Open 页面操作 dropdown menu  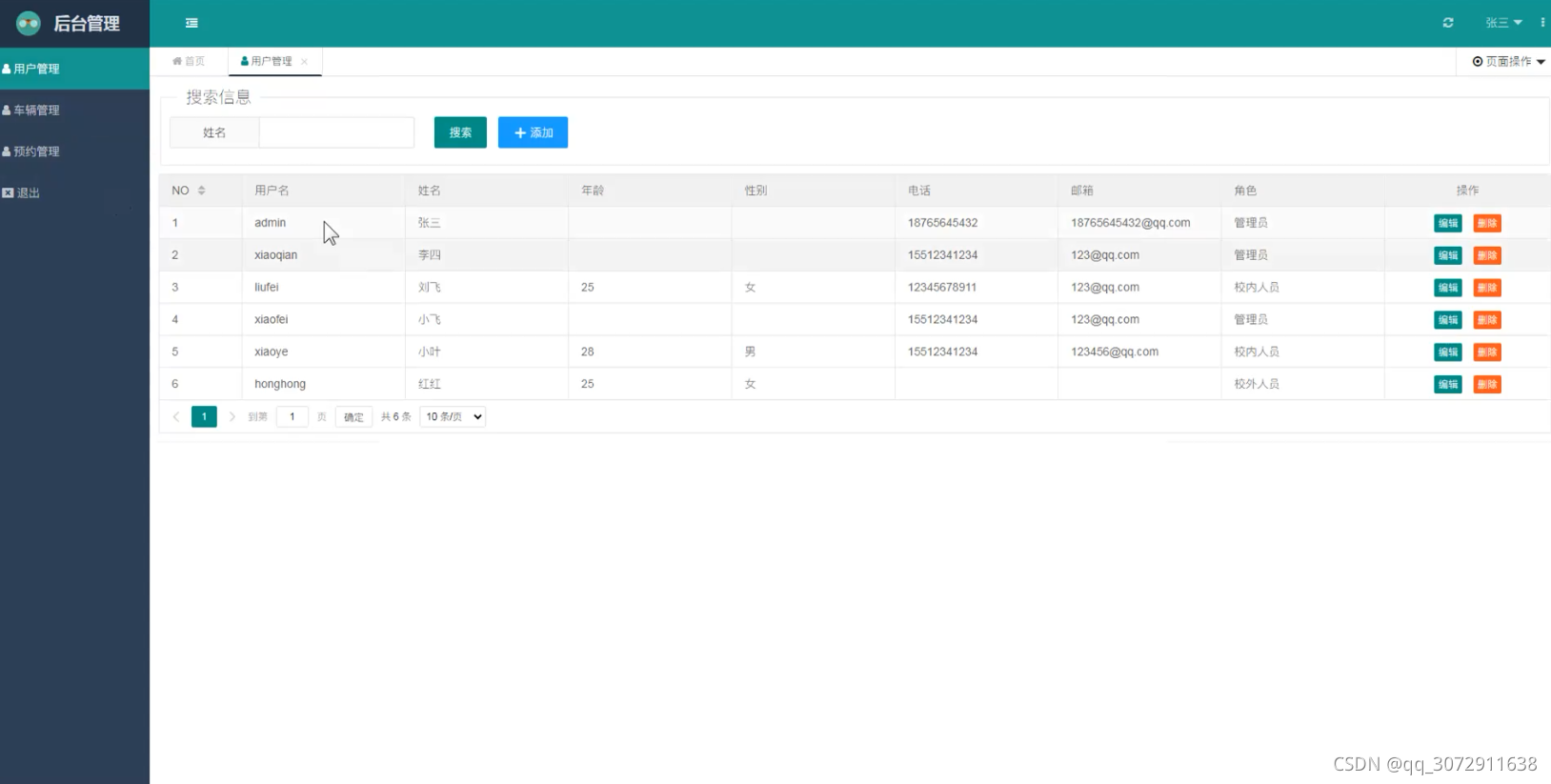point(1509,61)
